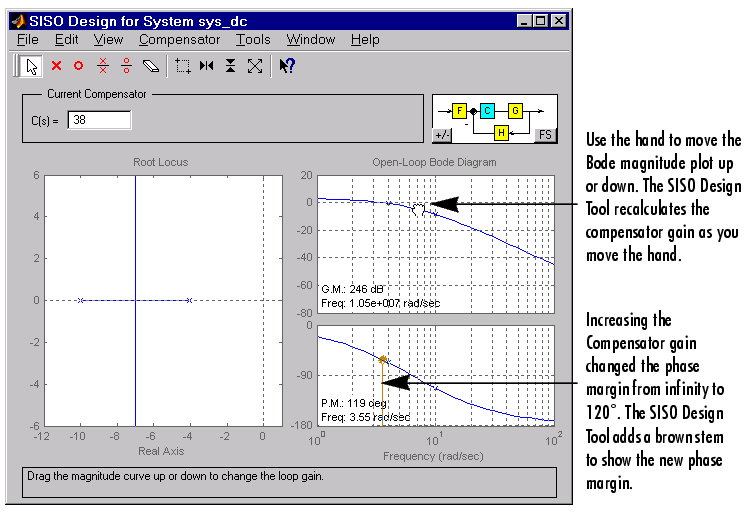Click the P.M.: 119 deg text
This screenshot has width=752, height=515.
point(354,403)
